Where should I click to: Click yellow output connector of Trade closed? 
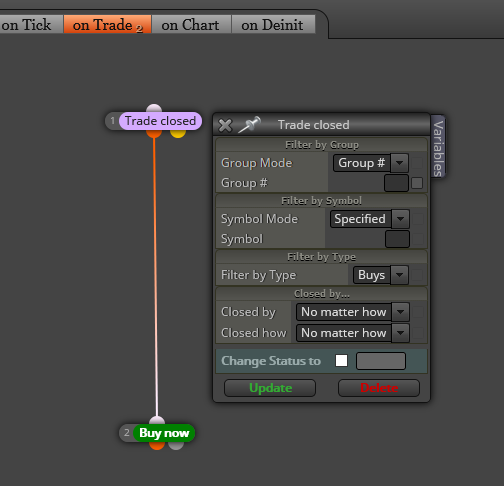click(x=178, y=133)
